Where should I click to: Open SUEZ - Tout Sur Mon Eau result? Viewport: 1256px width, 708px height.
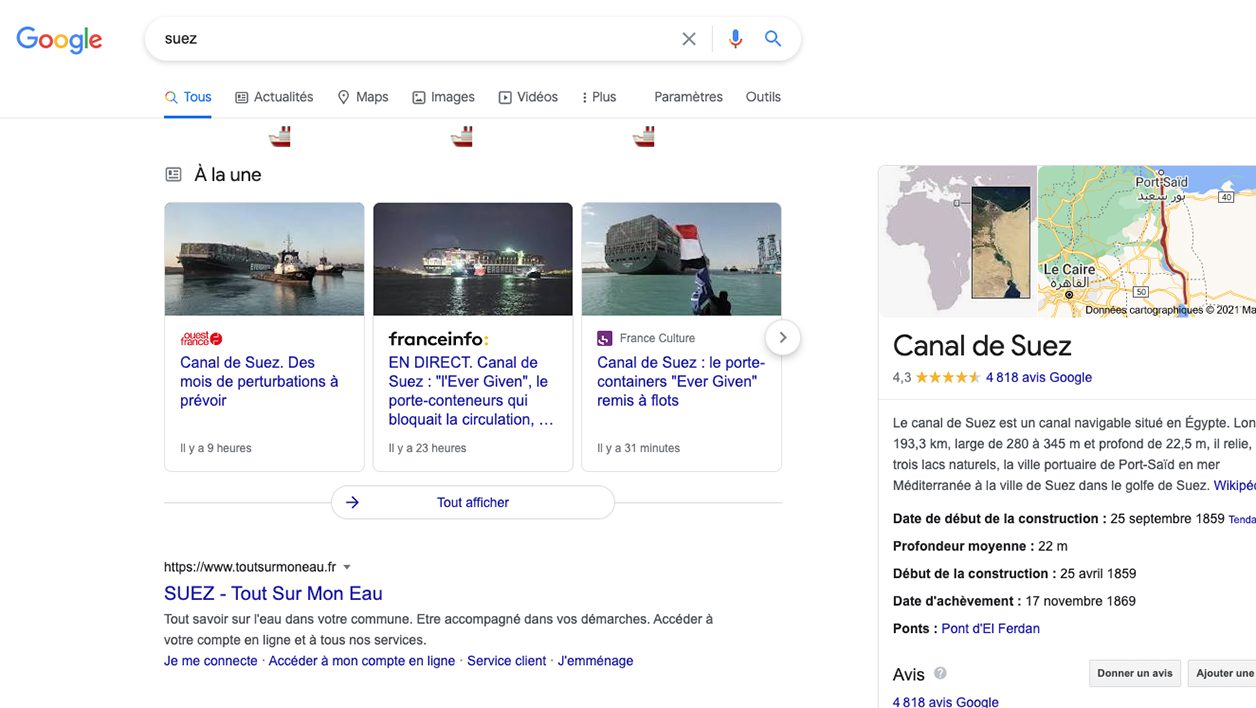coord(273,593)
